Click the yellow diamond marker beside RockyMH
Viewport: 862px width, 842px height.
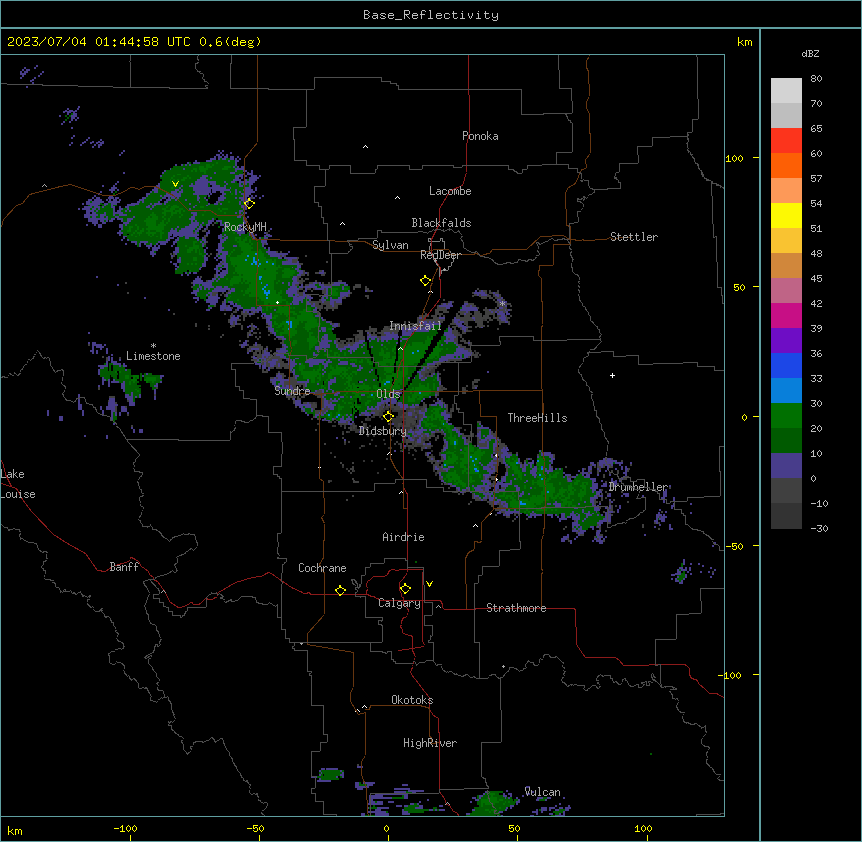[x=249, y=203]
